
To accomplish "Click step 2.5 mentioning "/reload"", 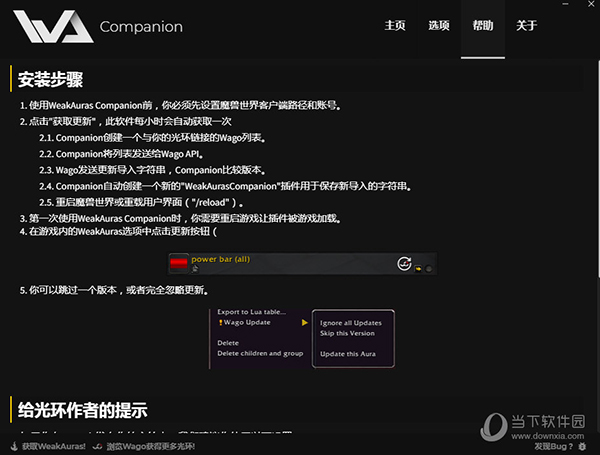I will pyautogui.click(x=141, y=202).
